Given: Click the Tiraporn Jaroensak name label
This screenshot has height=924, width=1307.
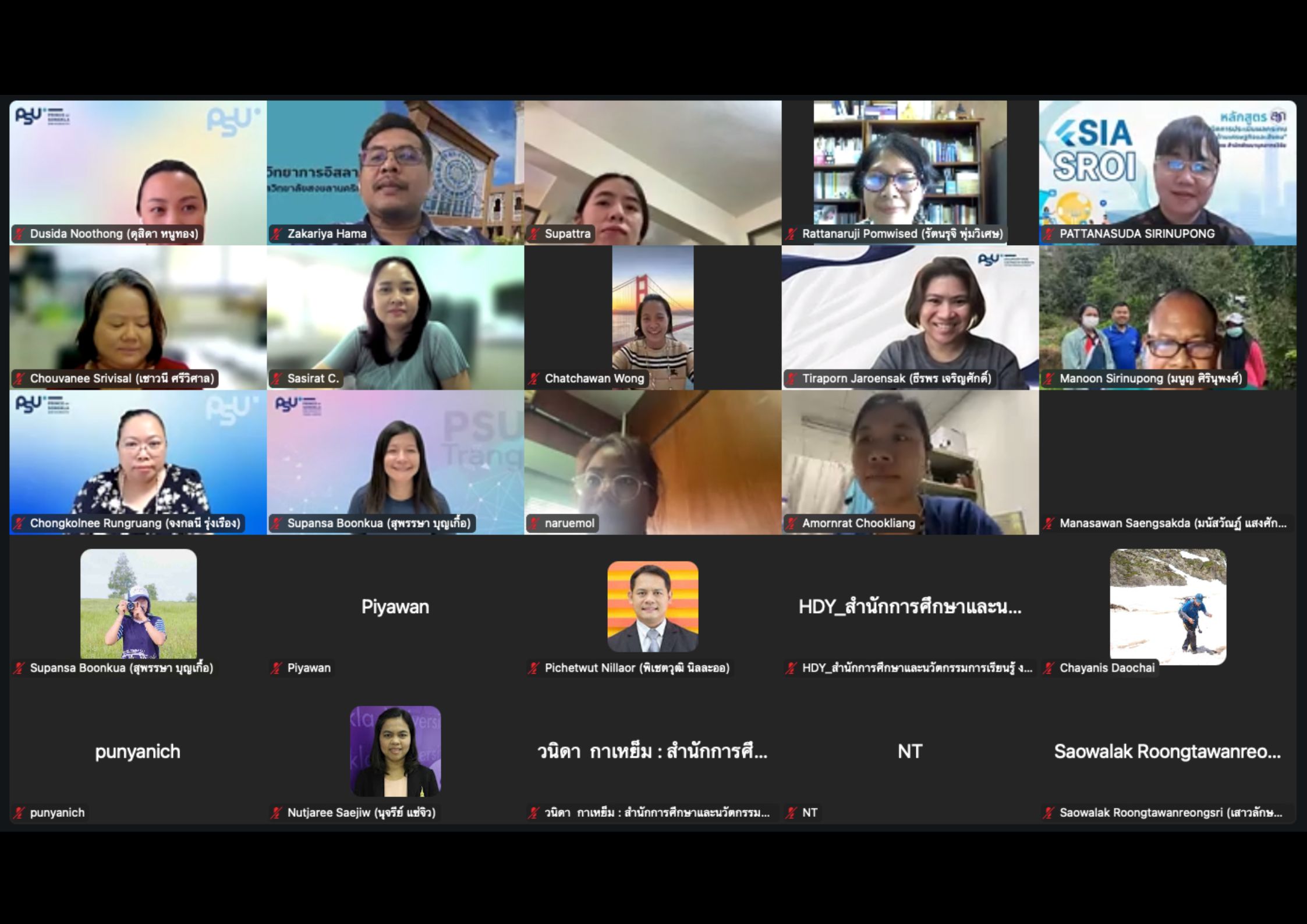Looking at the screenshot, I should coord(896,379).
